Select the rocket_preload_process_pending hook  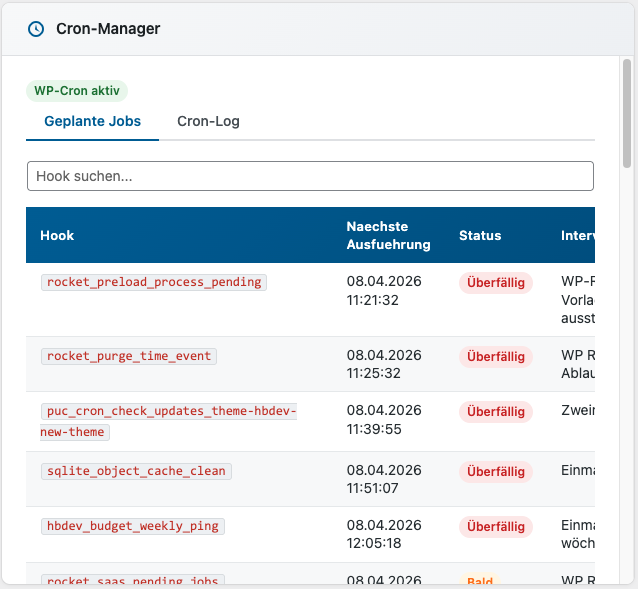point(154,282)
